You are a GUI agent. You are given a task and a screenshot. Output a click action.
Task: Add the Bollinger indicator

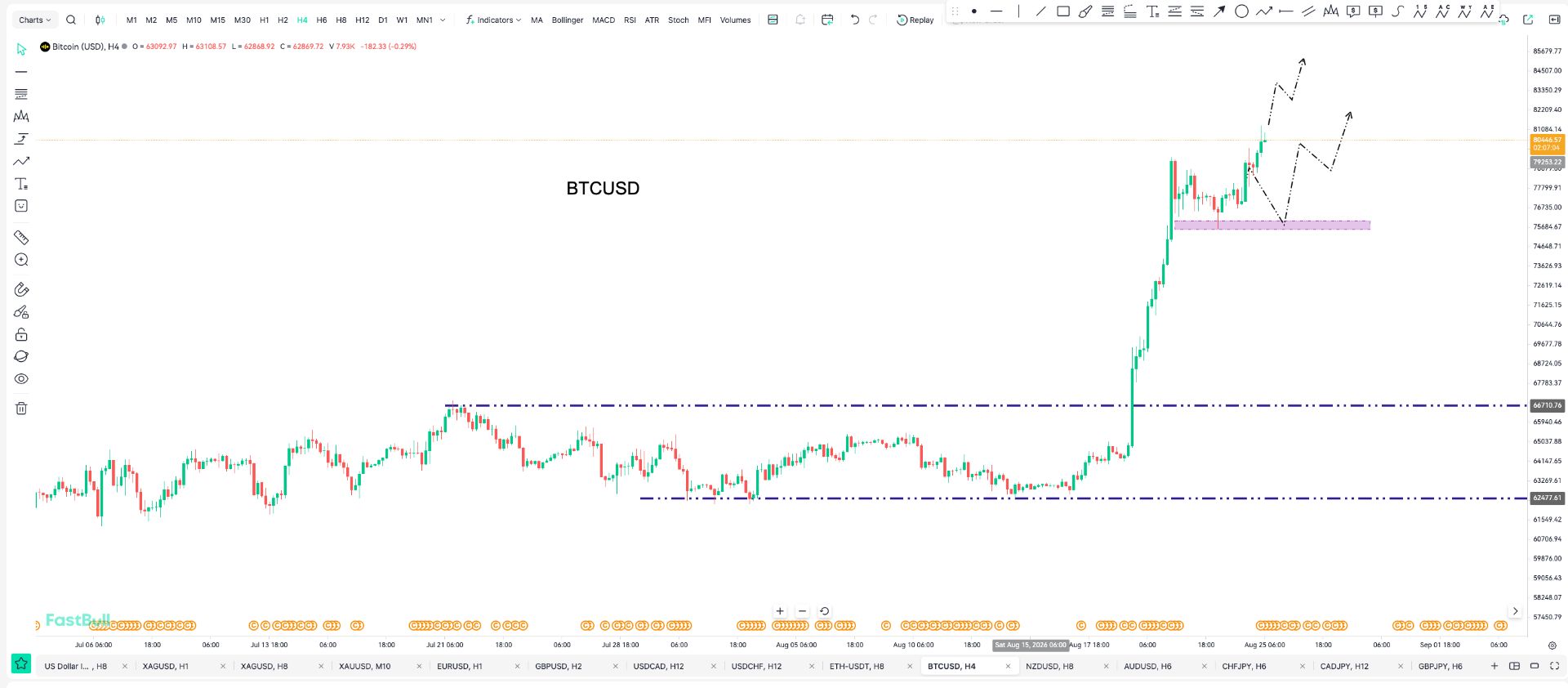click(568, 20)
